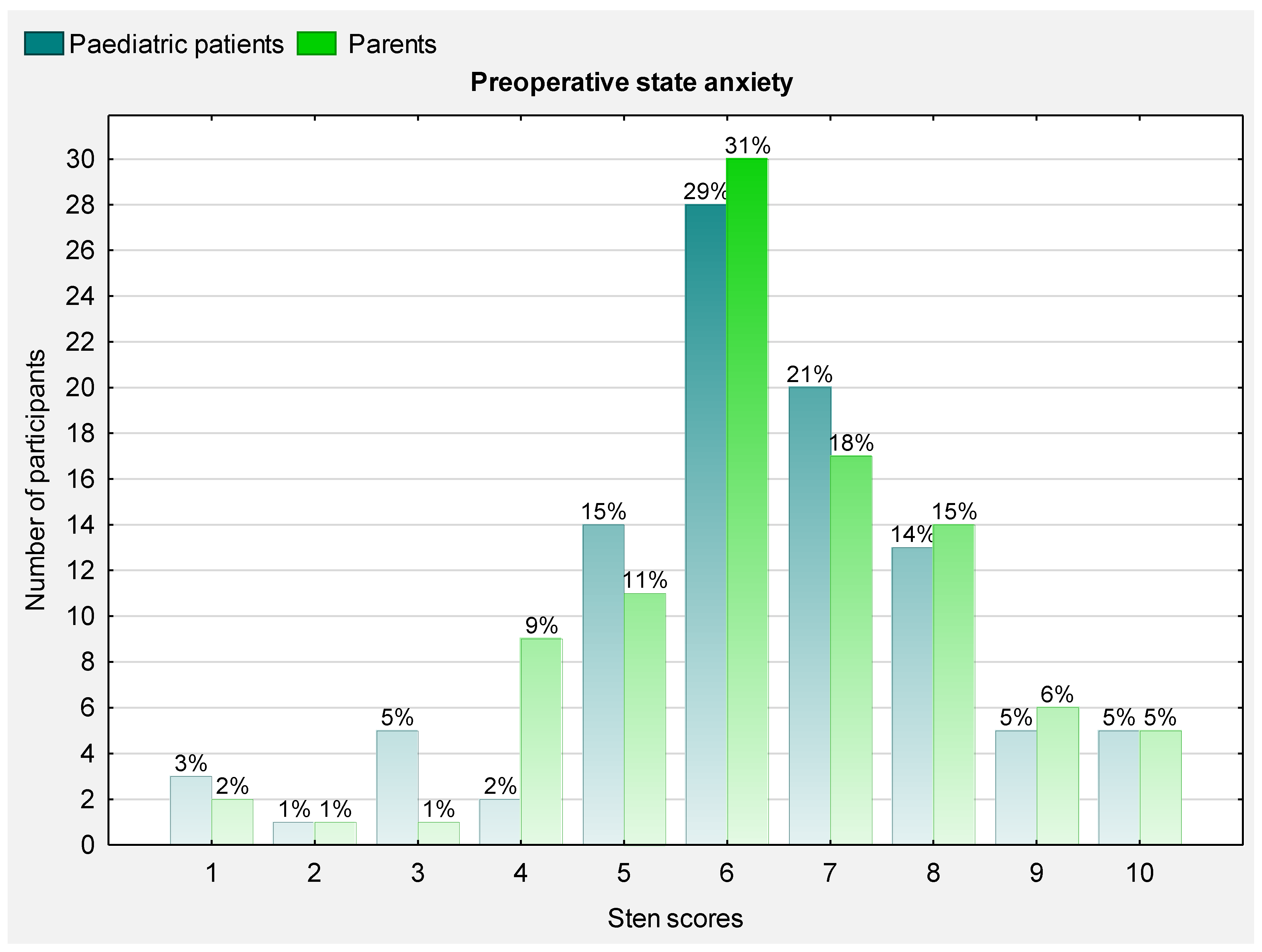Click the "Sten scores" x-axis title

(x=675, y=918)
